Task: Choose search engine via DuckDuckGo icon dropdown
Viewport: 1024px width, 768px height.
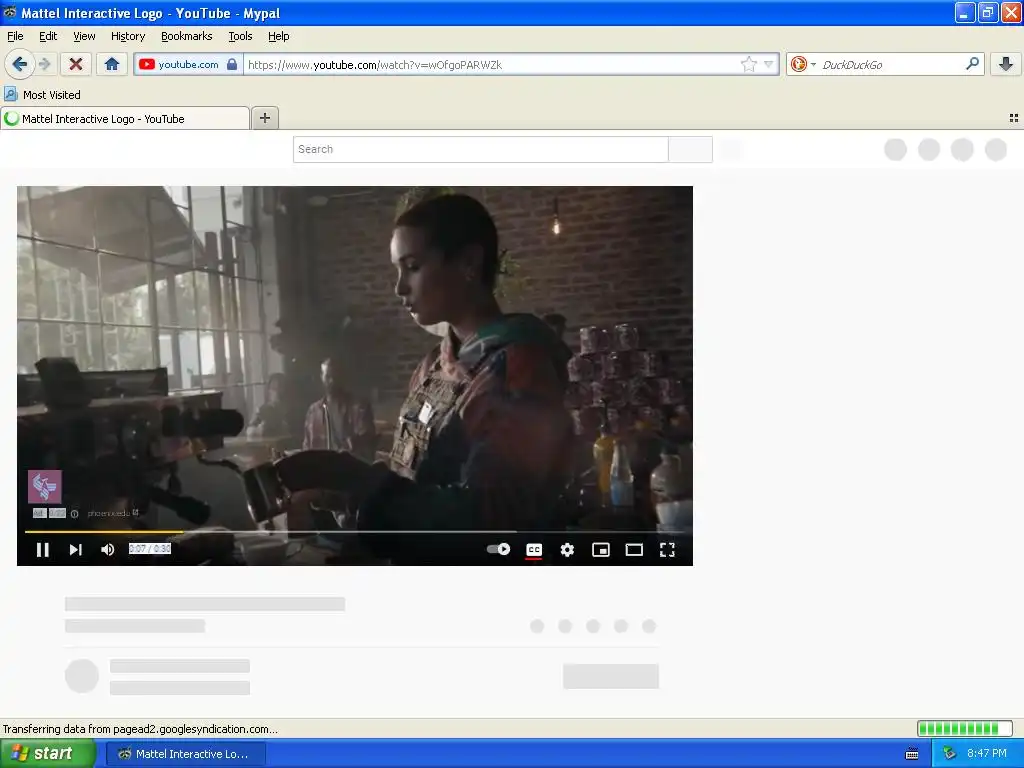Action: pos(803,64)
